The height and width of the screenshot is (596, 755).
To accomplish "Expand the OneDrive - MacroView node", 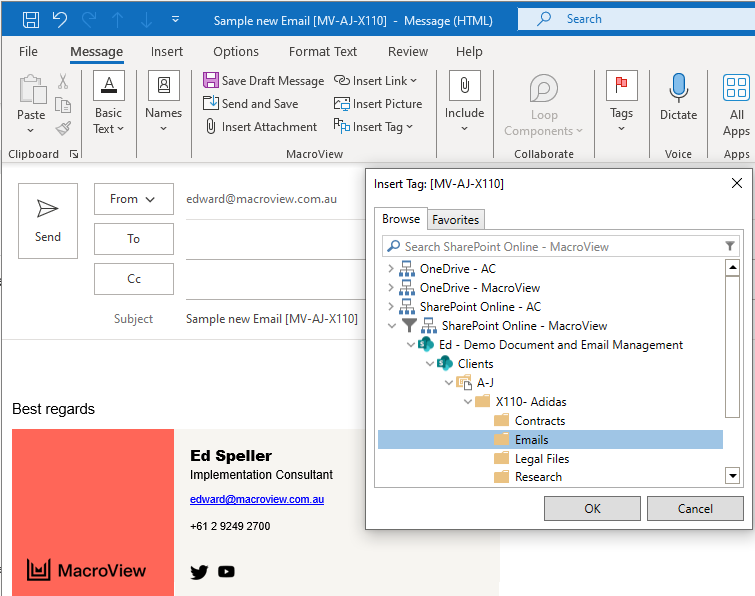I will 391,288.
